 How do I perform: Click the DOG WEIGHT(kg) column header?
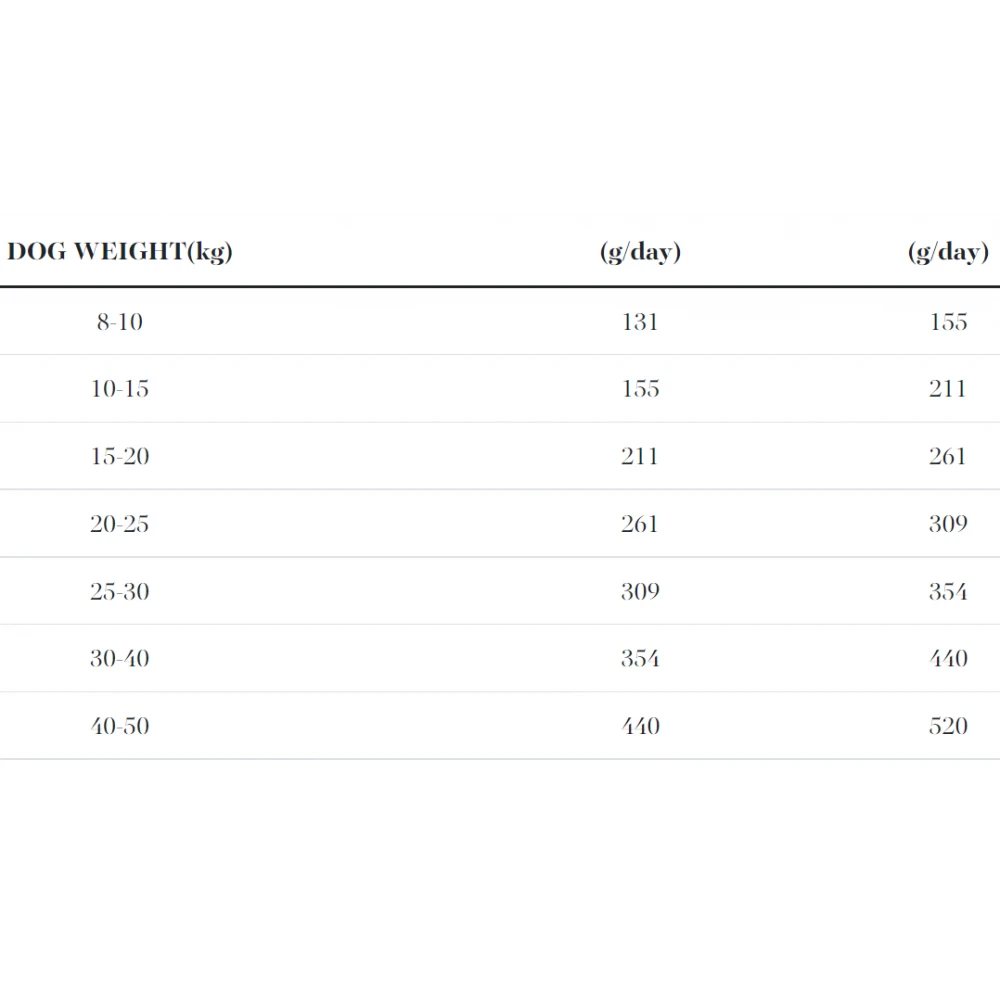120,251
